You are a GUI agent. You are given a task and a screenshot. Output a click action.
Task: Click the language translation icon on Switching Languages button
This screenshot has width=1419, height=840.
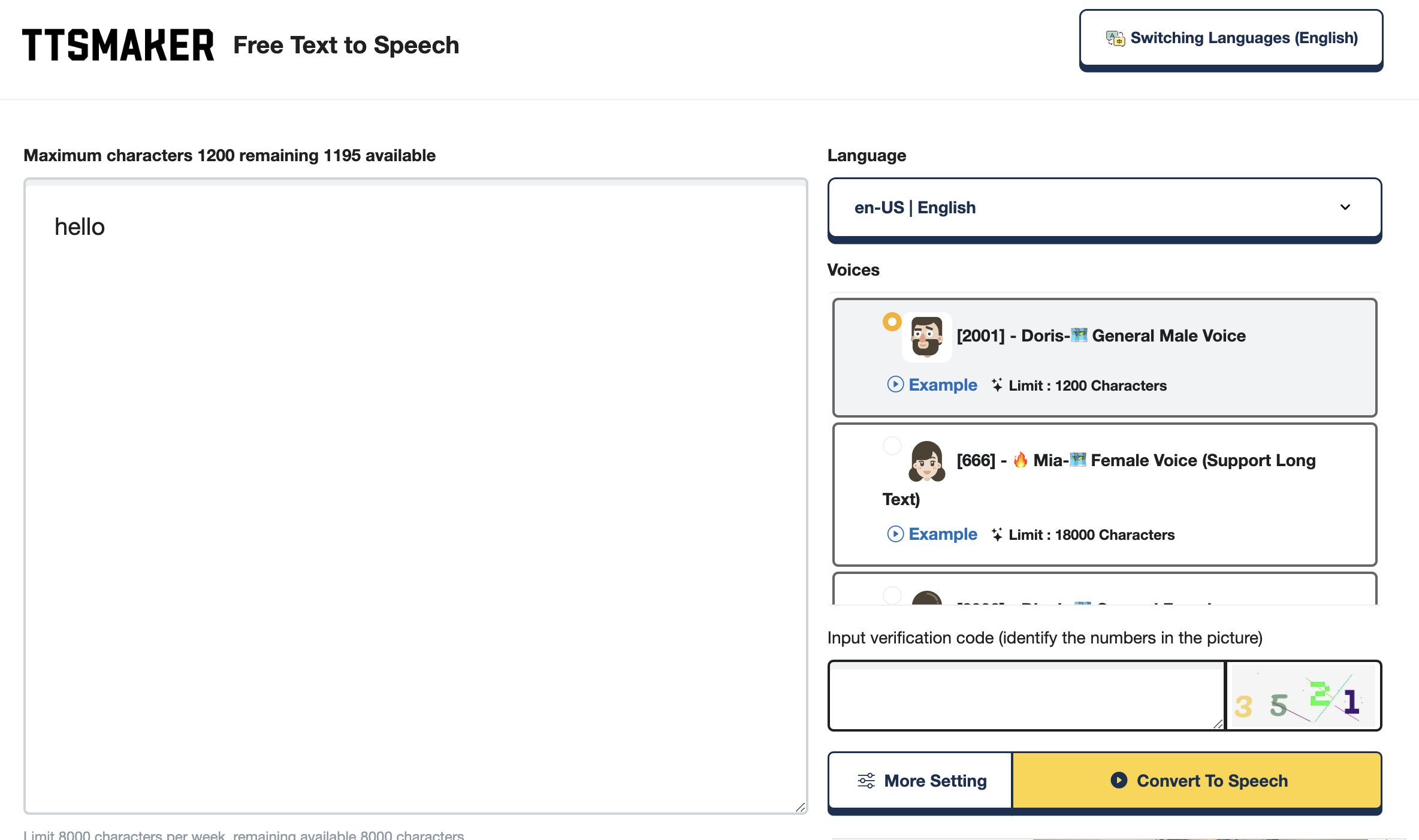coord(1115,37)
